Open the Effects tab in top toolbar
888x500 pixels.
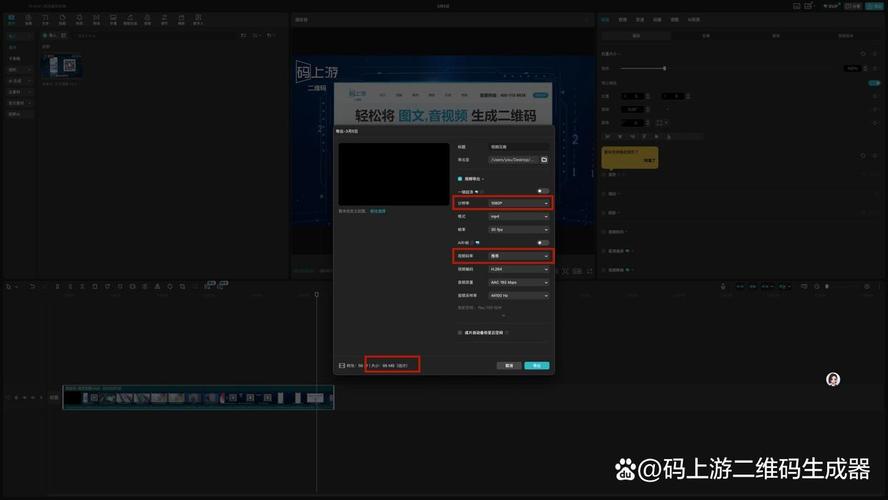[x=79, y=20]
